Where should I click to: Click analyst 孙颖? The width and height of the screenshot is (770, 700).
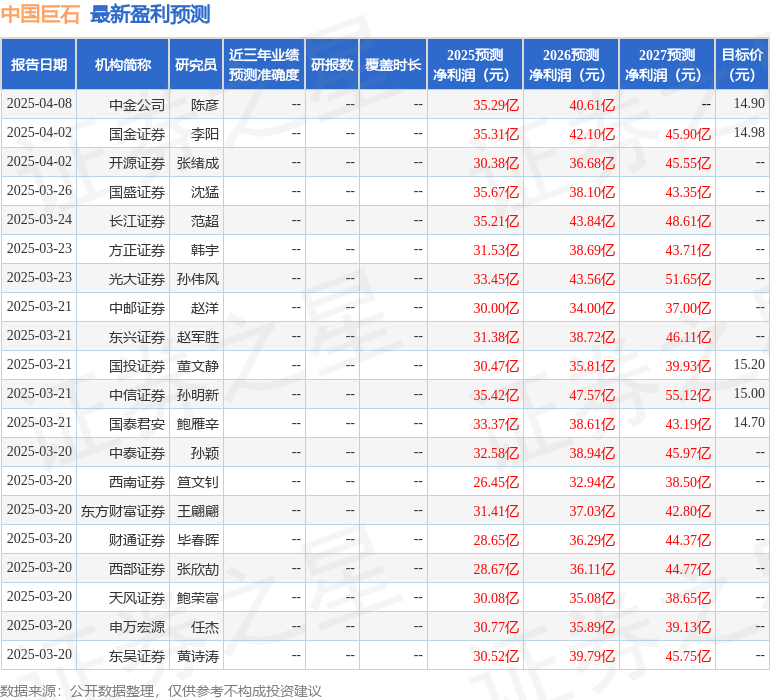[205, 452]
